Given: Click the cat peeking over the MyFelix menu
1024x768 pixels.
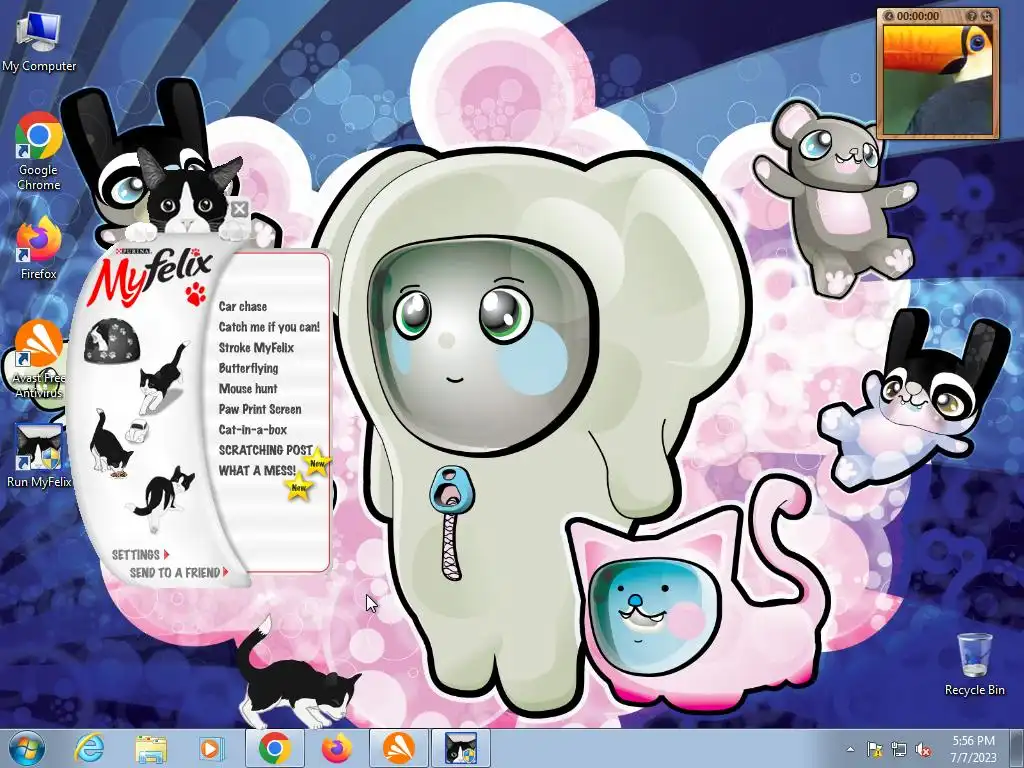Looking at the screenshot, I should pos(185,193).
